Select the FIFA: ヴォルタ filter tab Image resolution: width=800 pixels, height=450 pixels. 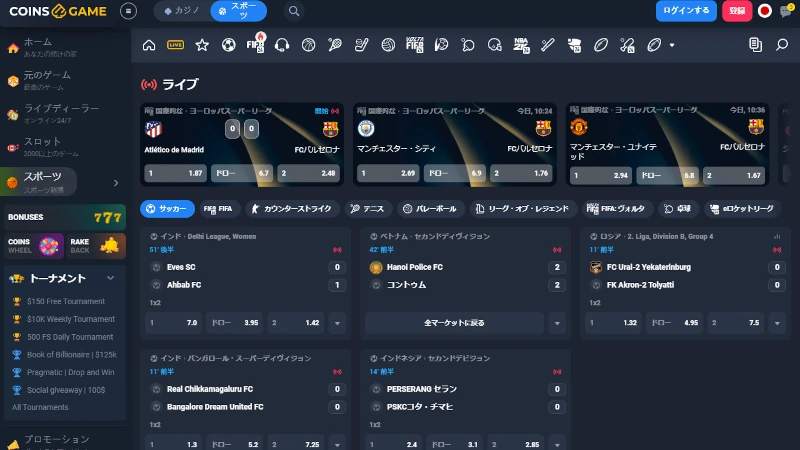pos(616,209)
